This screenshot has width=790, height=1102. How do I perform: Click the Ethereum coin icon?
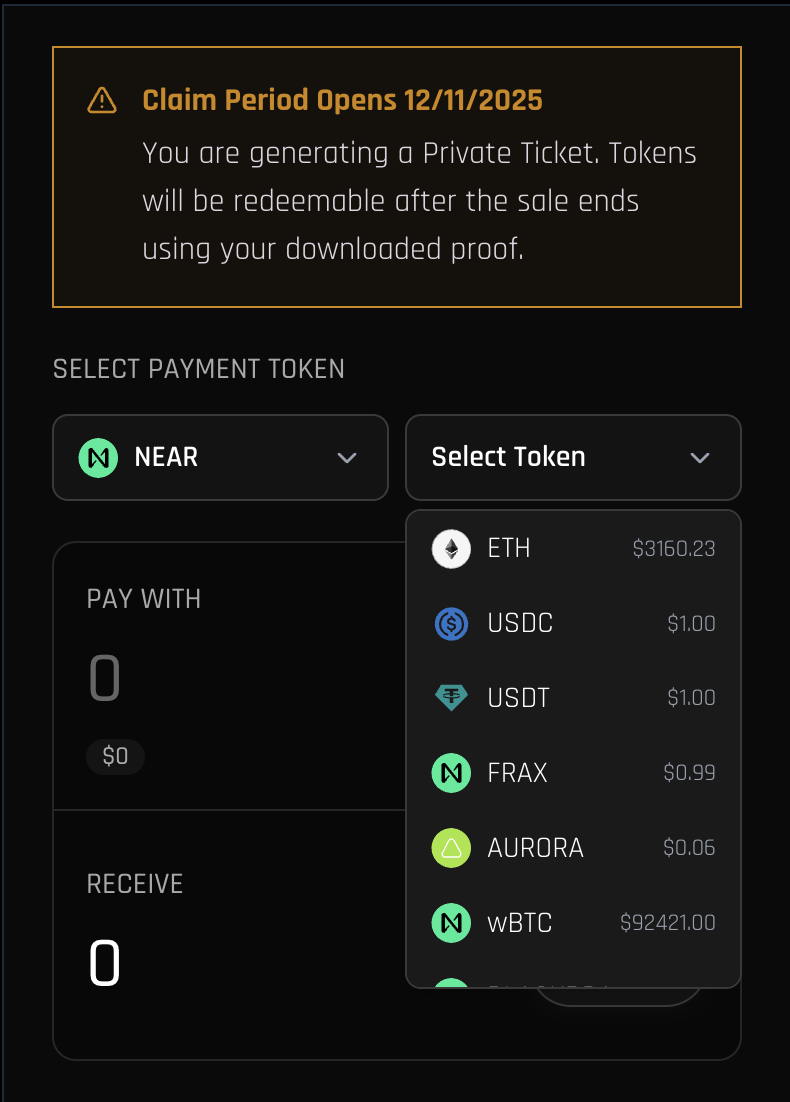[x=451, y=549]
